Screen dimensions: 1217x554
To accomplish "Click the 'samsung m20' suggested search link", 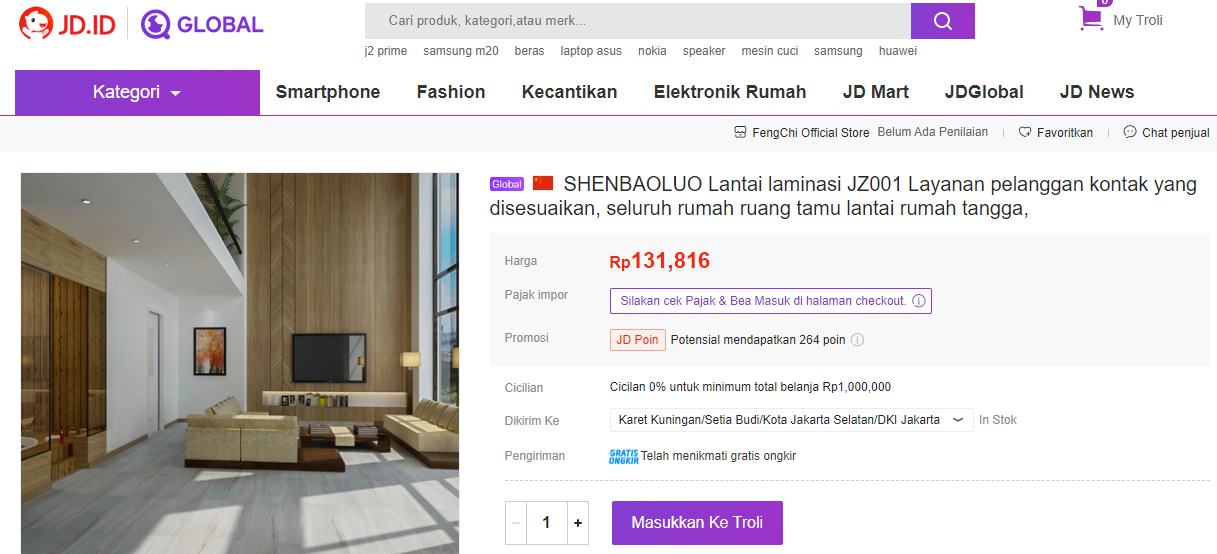I will pyautogui.click(x=461, y=51).
